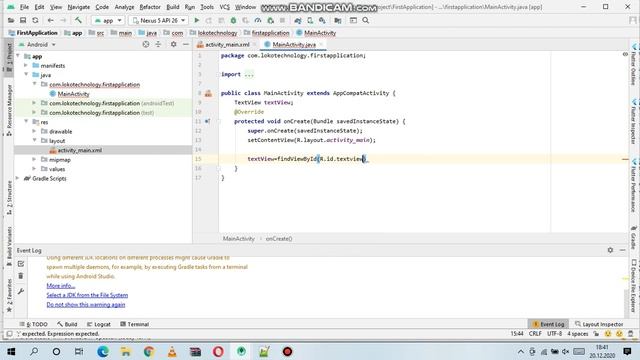Select the MainActivity.java editor tab
The height and width of the screenshot is (360, 640).
coord(294,44)
